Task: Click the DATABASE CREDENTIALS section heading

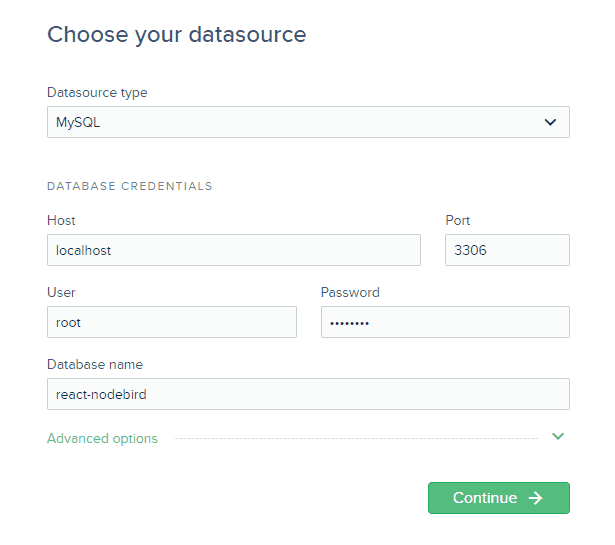Action: pyautogui.click(x=130, y=186)
